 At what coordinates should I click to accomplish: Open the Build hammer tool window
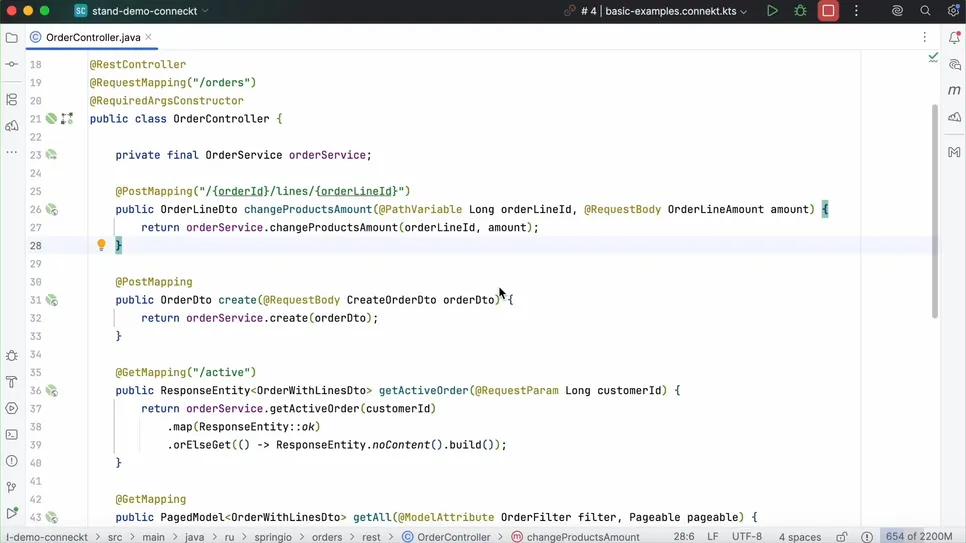(12, 382)
